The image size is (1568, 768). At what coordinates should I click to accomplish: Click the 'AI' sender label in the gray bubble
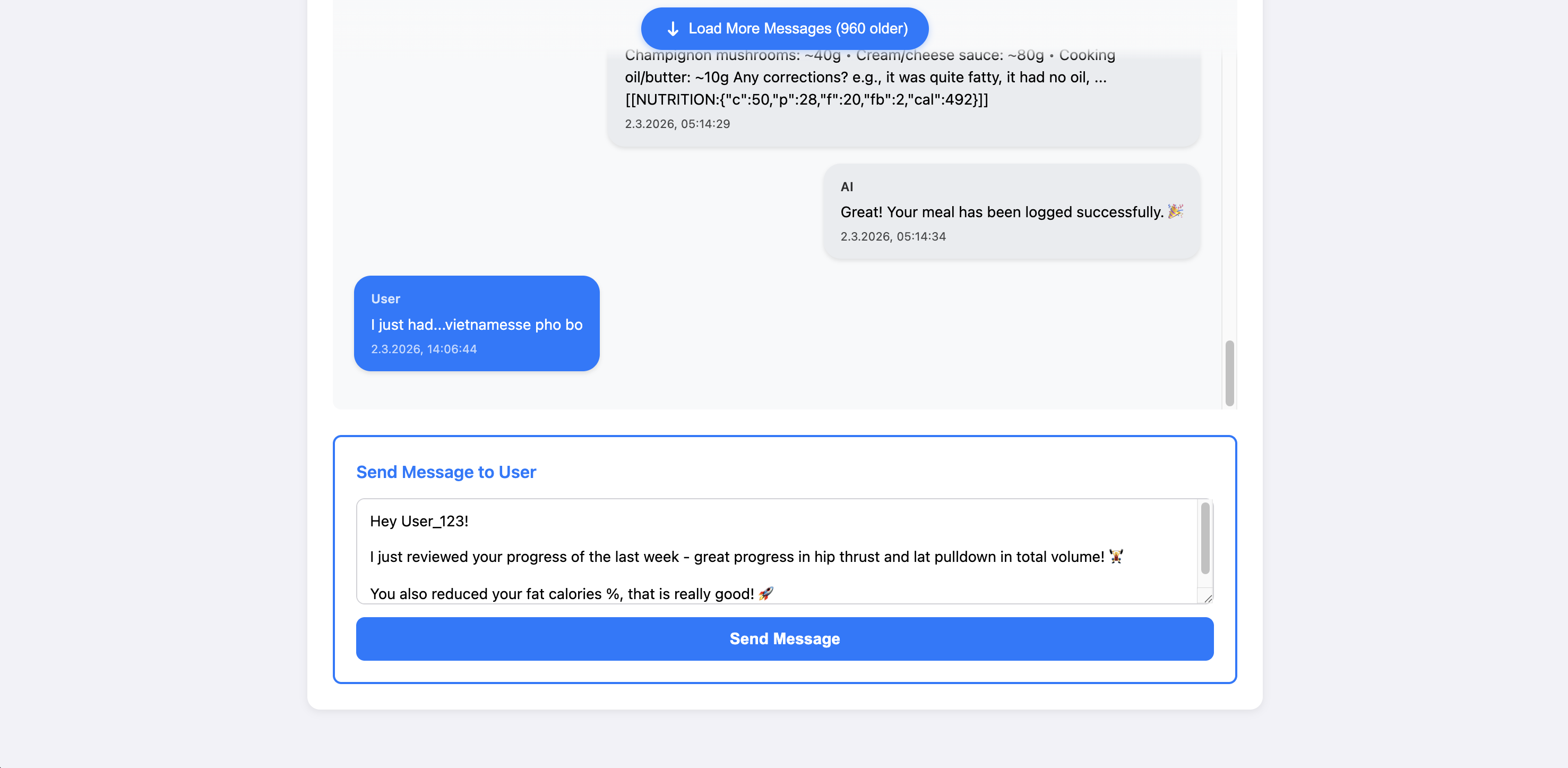(847, 186)
